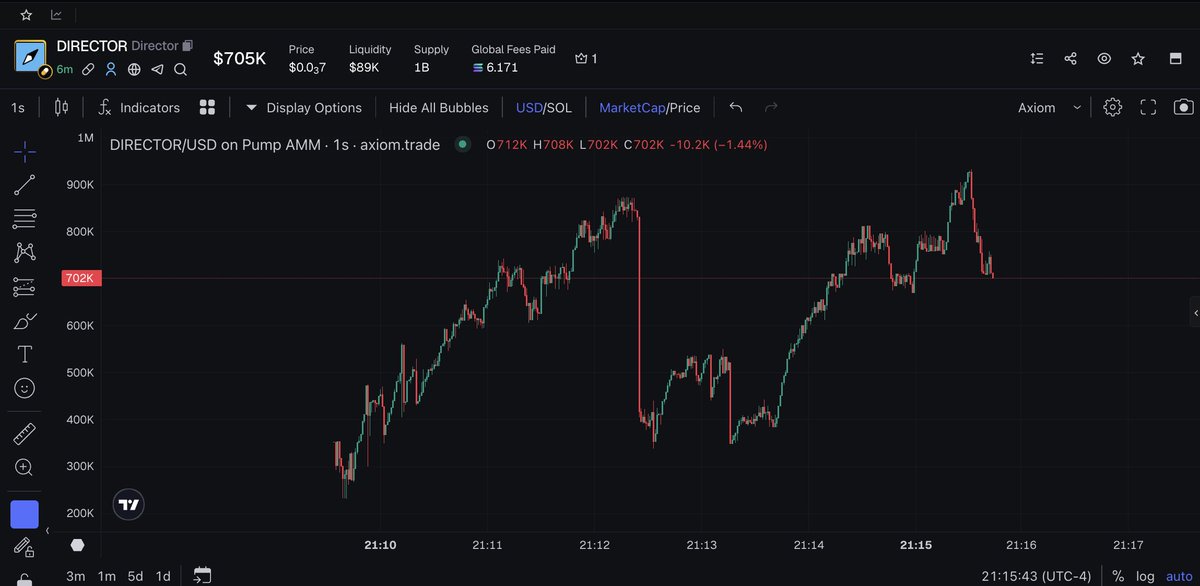
Task: Open the indicator templates grid icon
Action: point(207,107)
